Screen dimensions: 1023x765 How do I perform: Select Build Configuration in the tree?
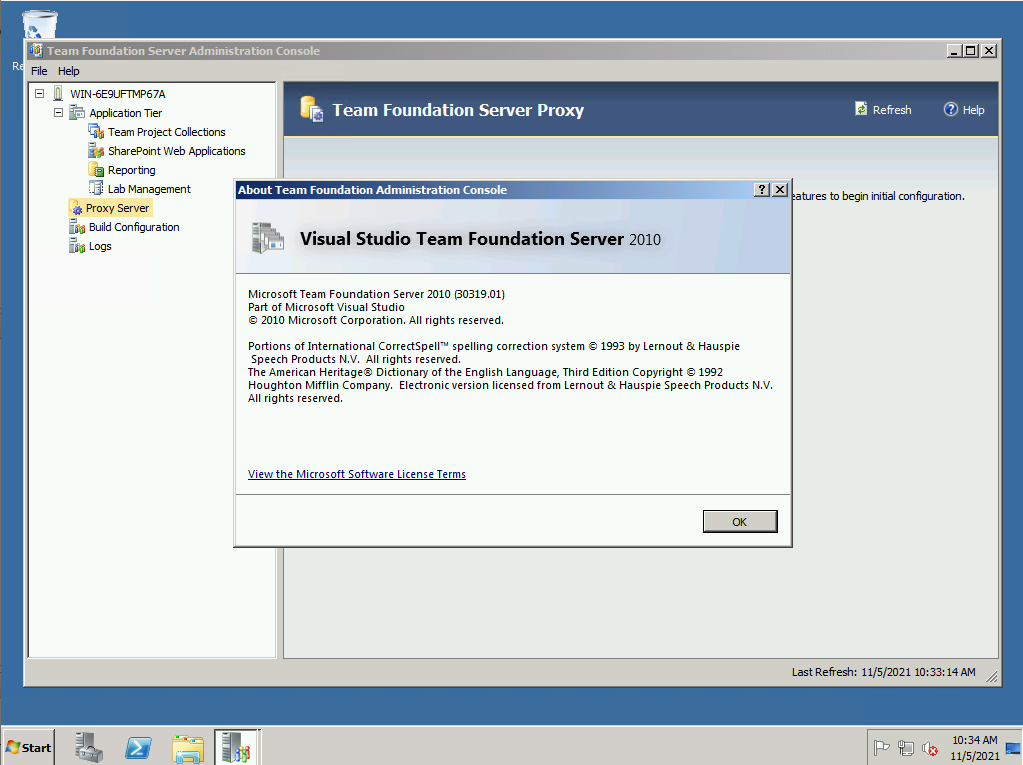pyautogui.click(x=134, y=227)
